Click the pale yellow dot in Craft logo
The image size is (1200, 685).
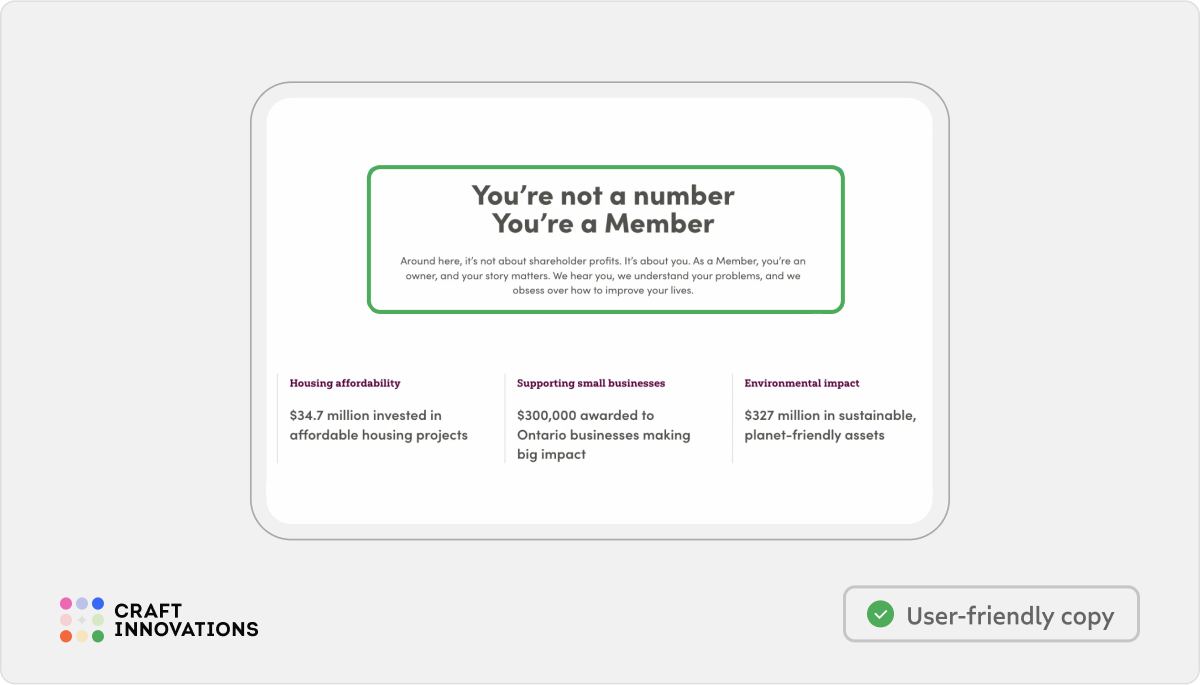coord(82,636)
